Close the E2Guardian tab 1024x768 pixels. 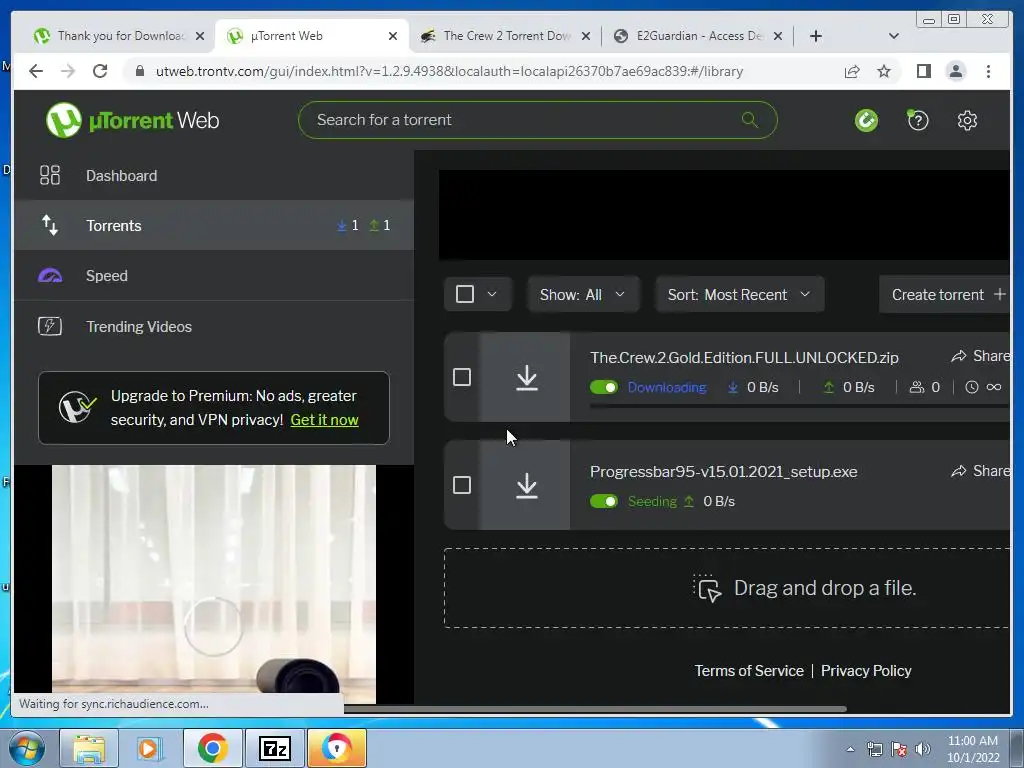tap(778, 36)
